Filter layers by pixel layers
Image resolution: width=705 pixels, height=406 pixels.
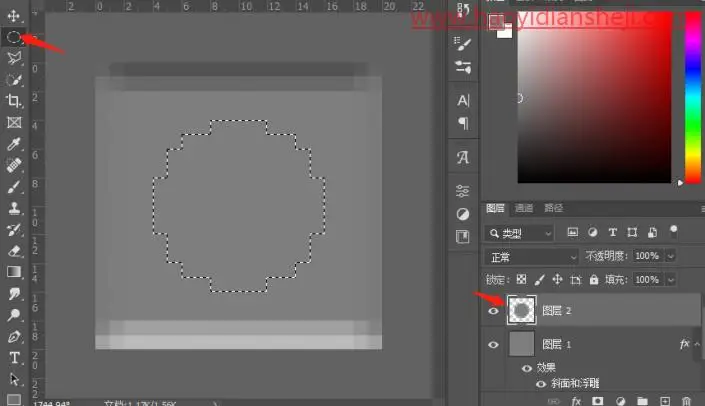point(572,232)
